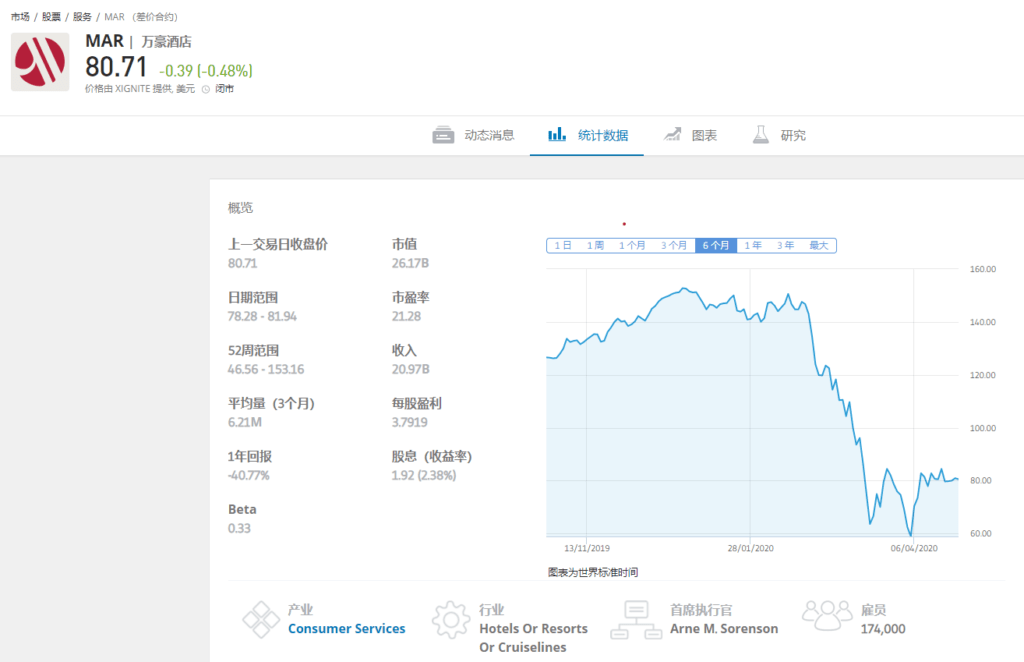Click the MAR stock price line chart

pyautogui.click(x=752, y=402)
